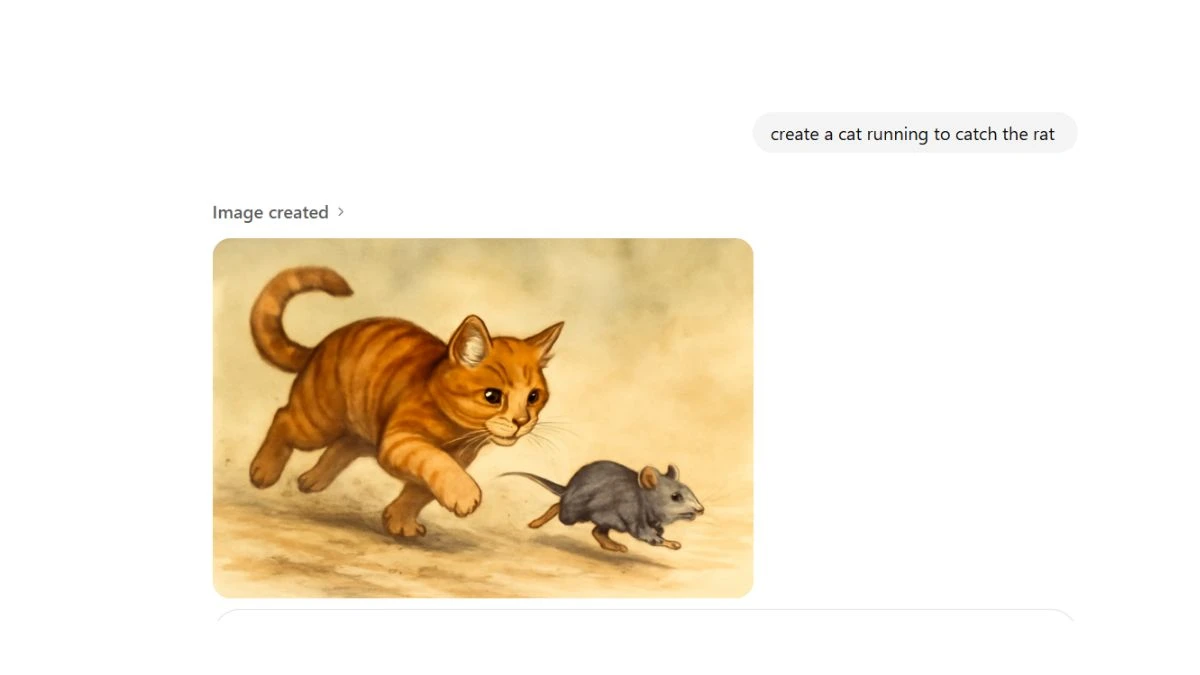This screenshot has height=675, width=1200.
Task: Click the word "rat" in the prompt bubble
Action: 1042,134
